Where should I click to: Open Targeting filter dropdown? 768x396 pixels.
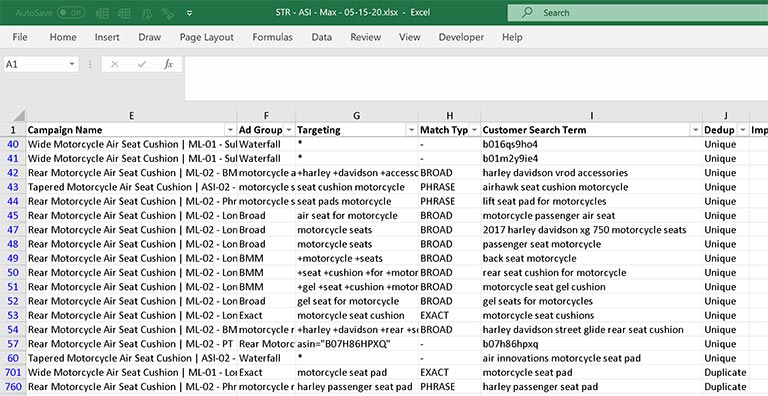pos(411,130)
